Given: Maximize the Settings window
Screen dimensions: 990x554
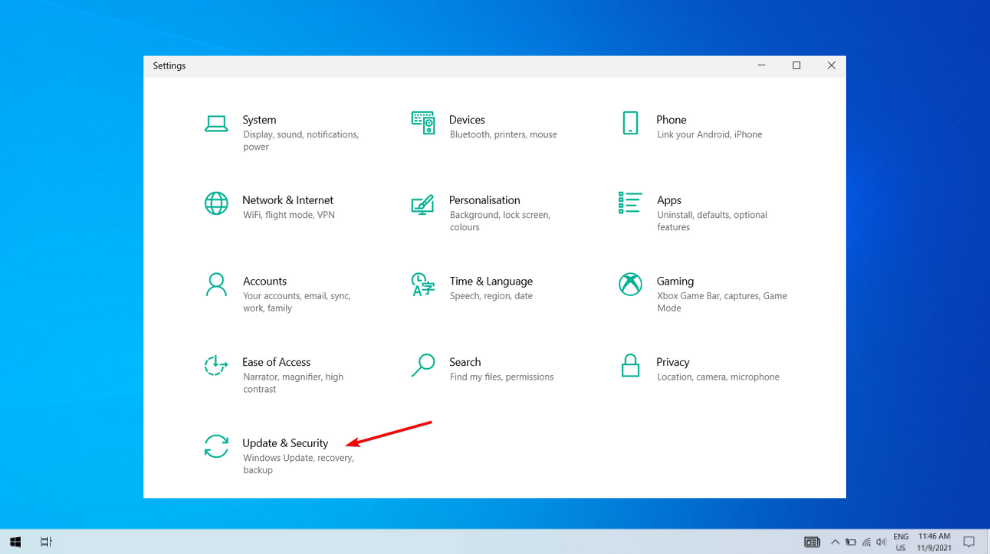Looking at the screenshot, I should coord(796,66).
